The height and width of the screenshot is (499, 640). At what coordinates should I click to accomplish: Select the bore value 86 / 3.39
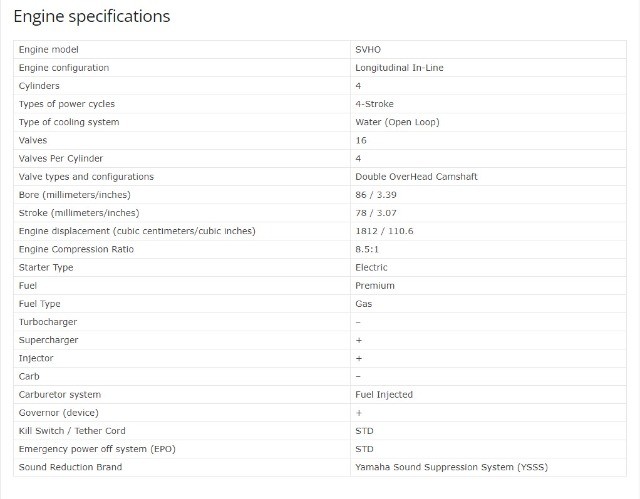click(x=376, y=195)
